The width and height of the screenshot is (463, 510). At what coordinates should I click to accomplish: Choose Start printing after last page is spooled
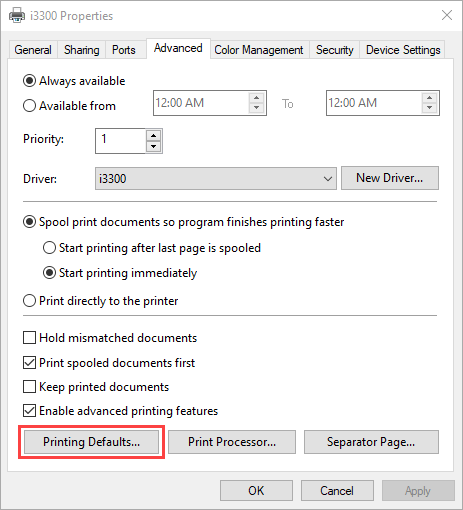(49, 248)
